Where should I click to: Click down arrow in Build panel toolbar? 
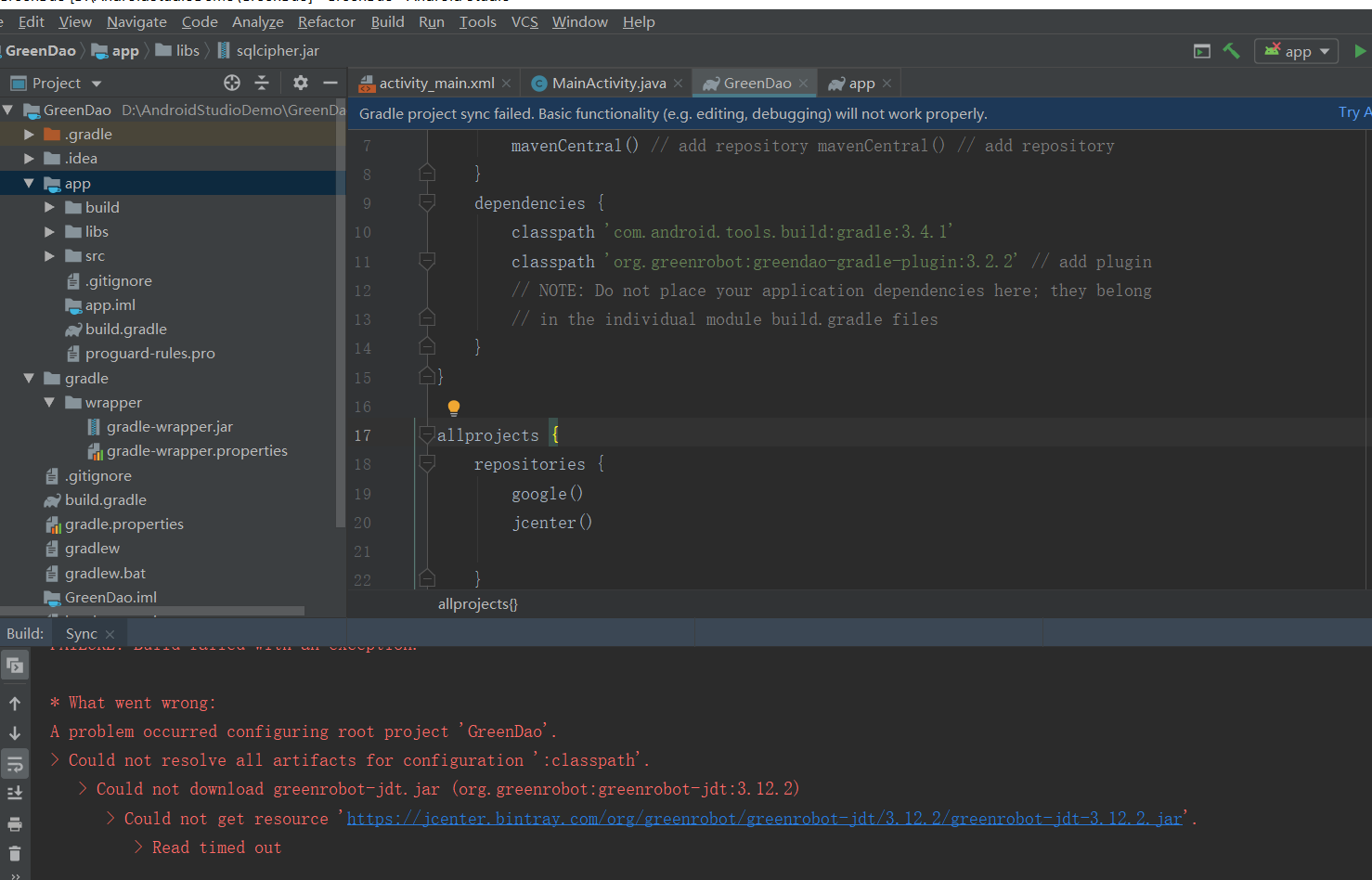[x=15, y=733]
